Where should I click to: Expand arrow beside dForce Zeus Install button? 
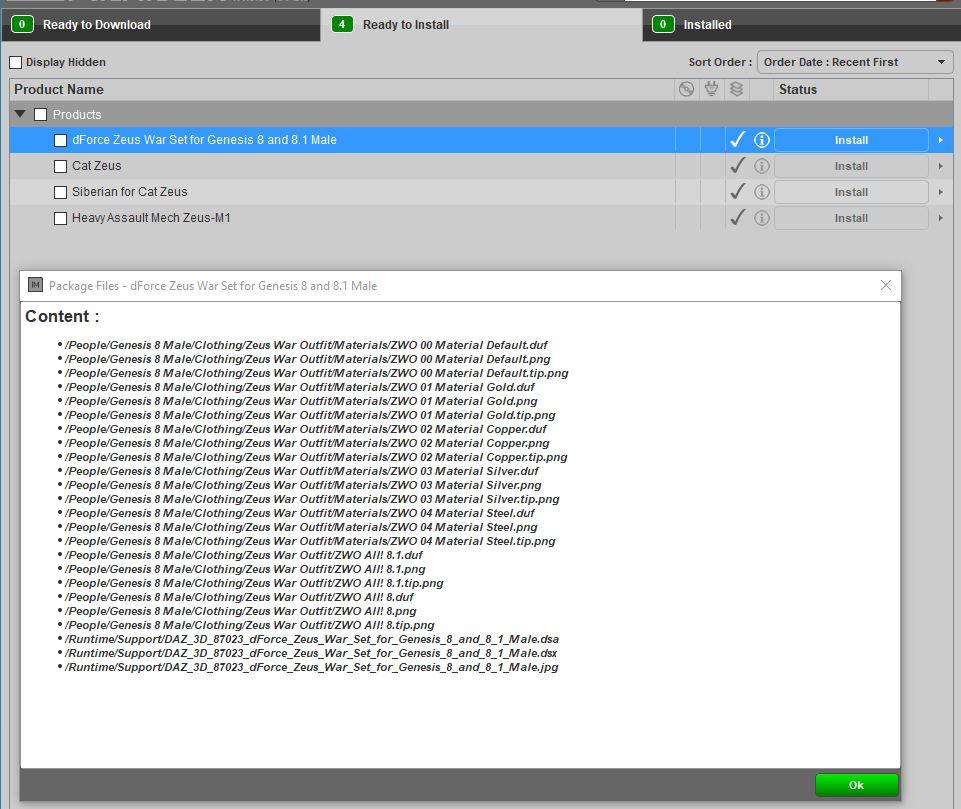click(941, 140)
